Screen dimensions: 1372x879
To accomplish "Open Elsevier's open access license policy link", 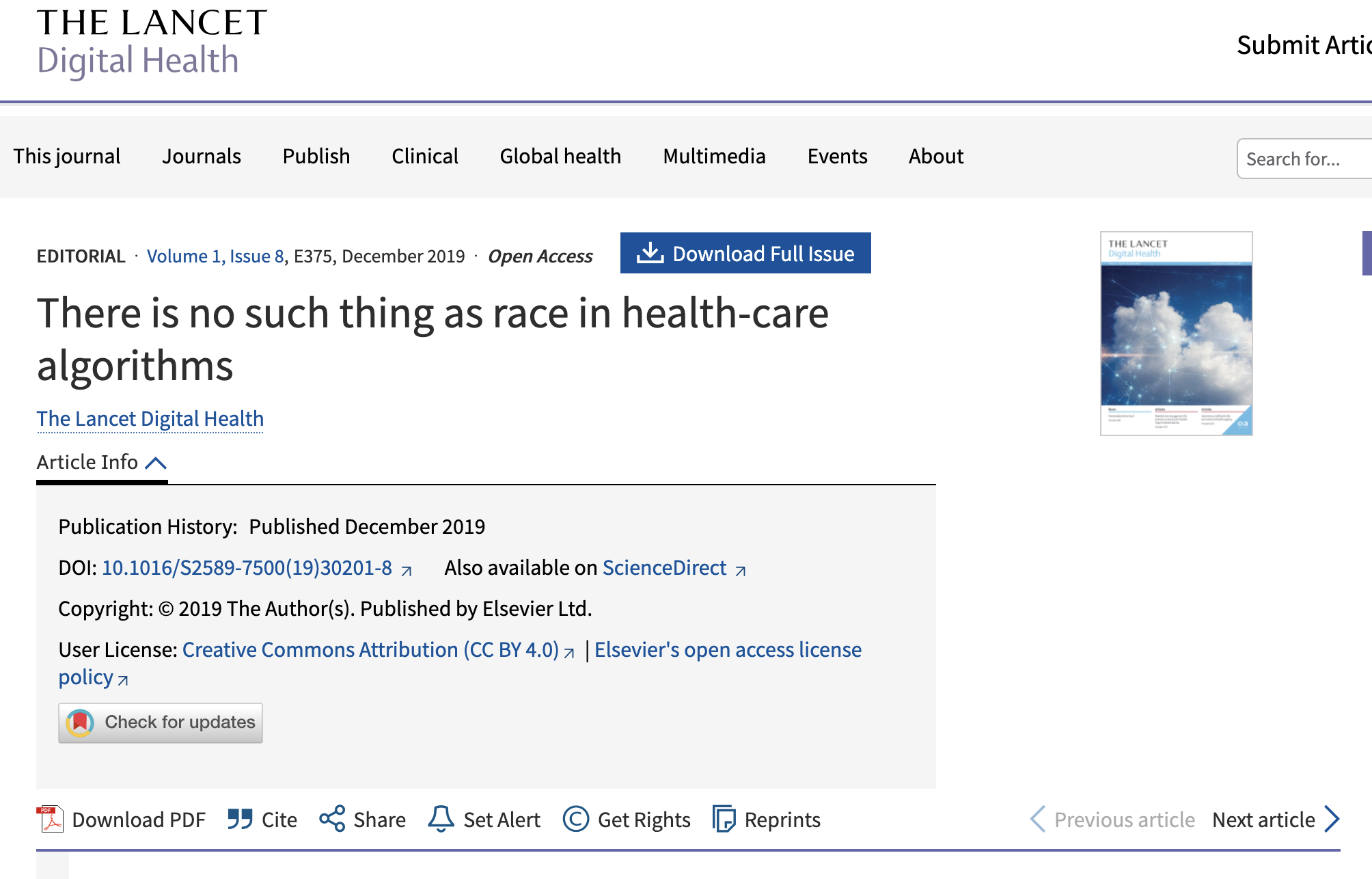I will (728, 650).
